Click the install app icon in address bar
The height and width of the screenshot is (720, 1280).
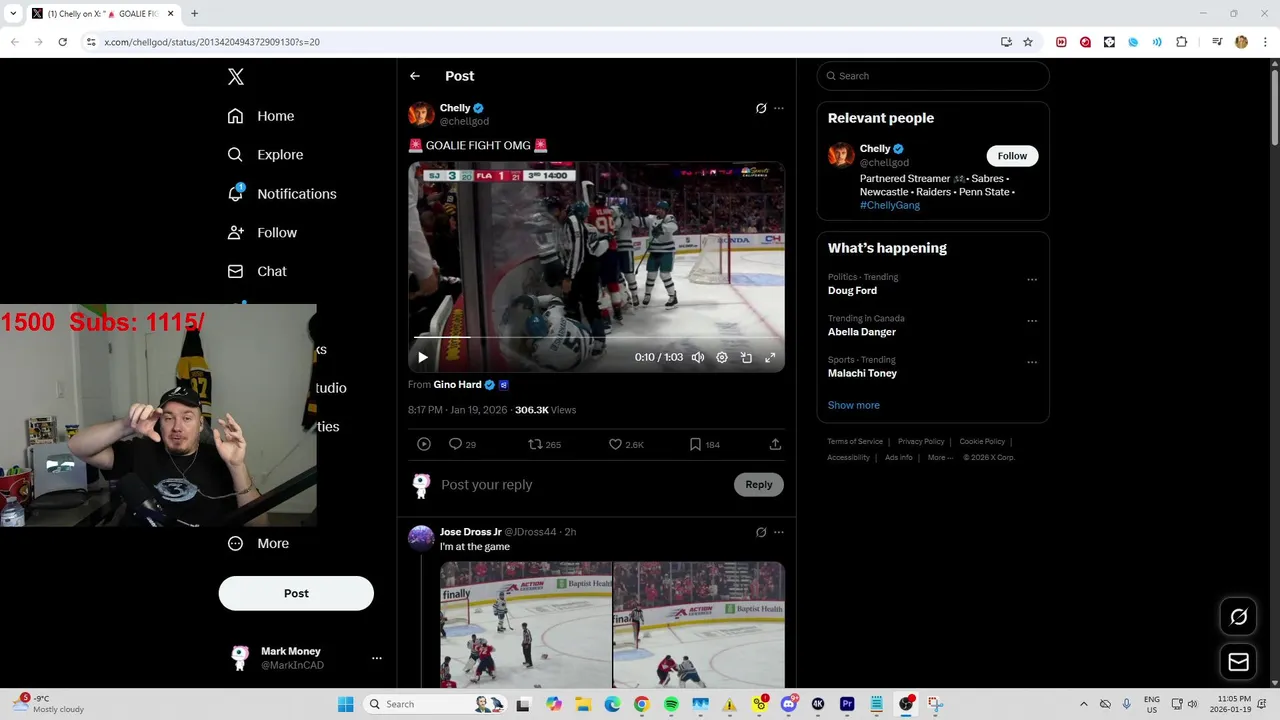(x=1006, y=42)
